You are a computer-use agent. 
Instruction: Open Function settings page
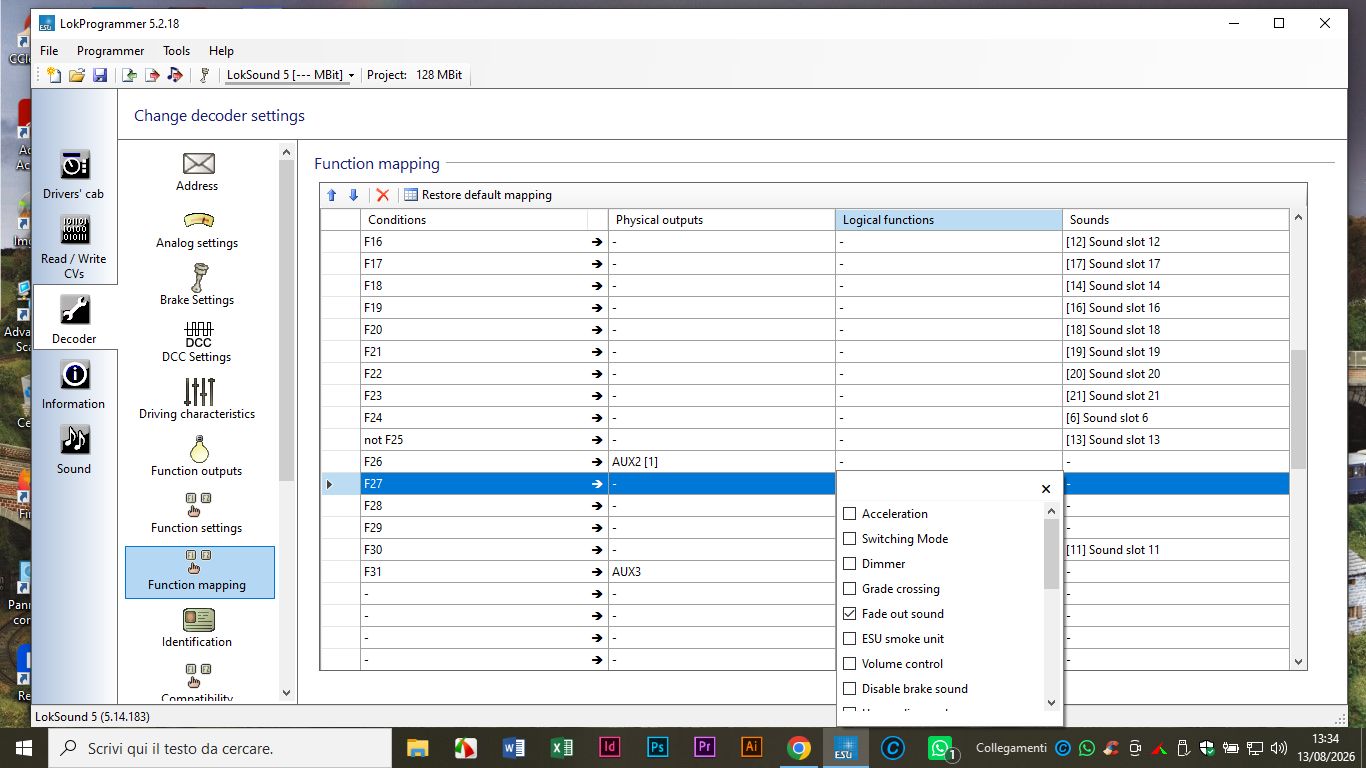point(198,514)
